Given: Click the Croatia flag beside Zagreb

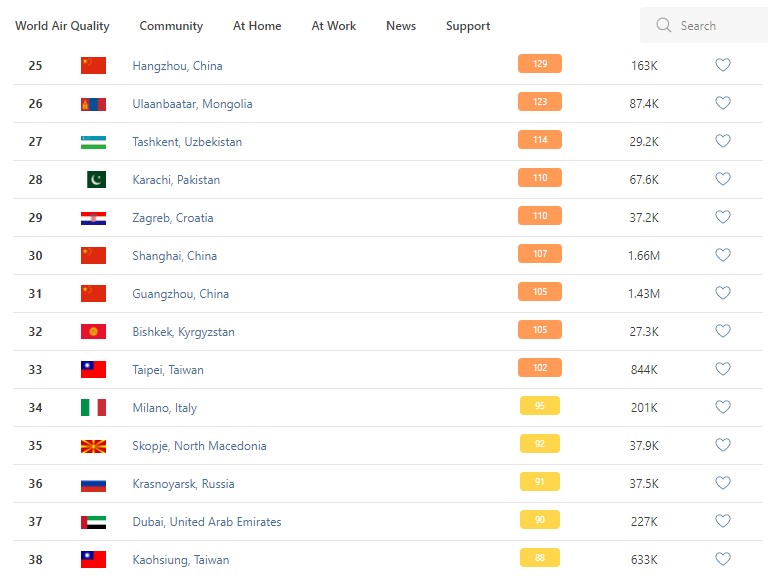Looking at the screenshot, I should coord(93,218).
